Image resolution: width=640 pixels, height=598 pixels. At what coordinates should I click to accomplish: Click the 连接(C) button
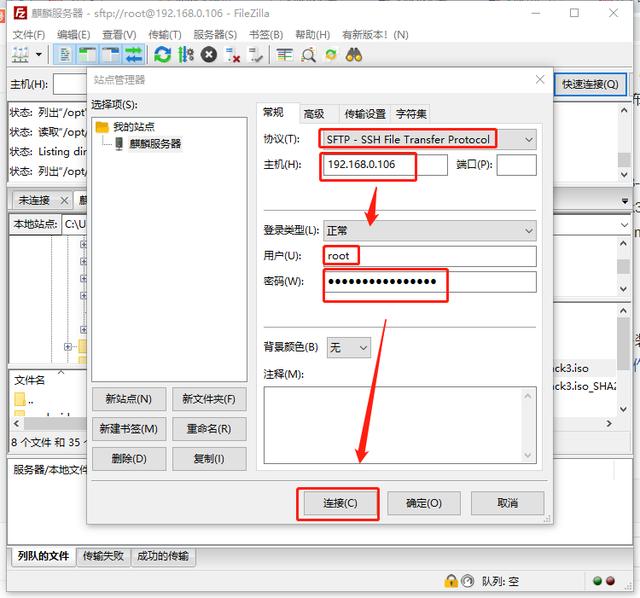coord(340,503)
